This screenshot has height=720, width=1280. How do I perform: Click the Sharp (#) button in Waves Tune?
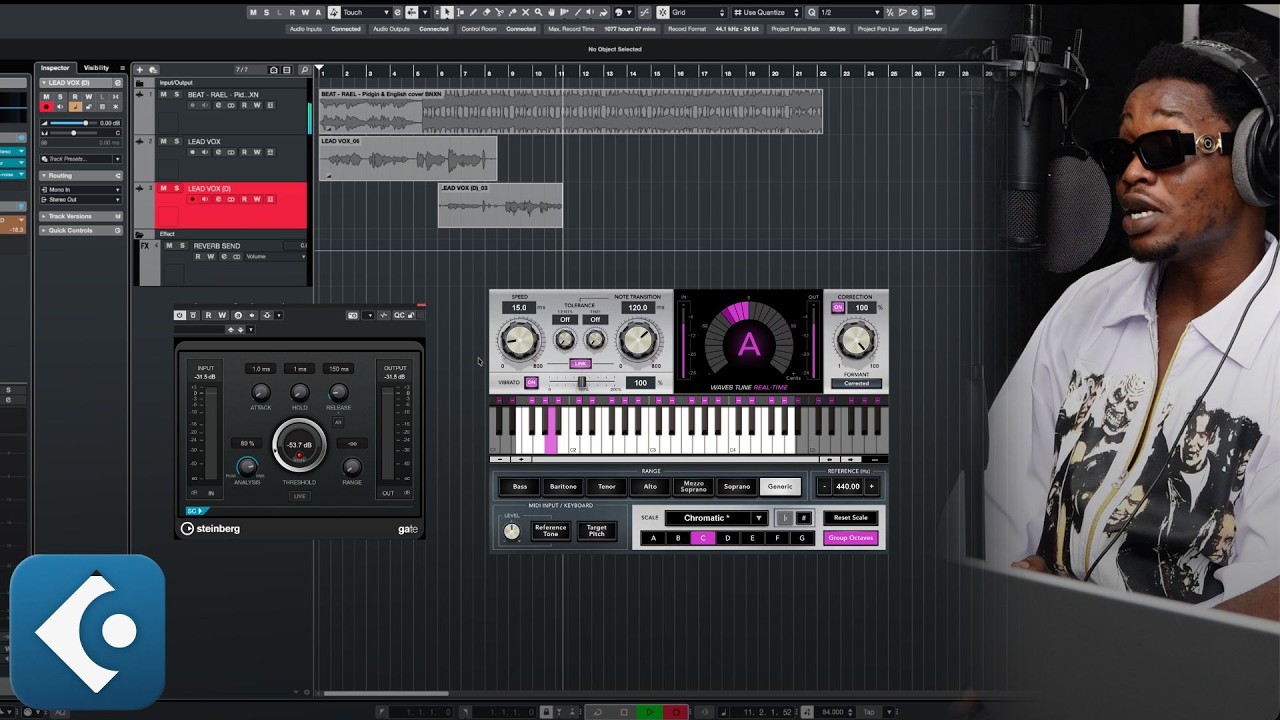click(803, 518)
